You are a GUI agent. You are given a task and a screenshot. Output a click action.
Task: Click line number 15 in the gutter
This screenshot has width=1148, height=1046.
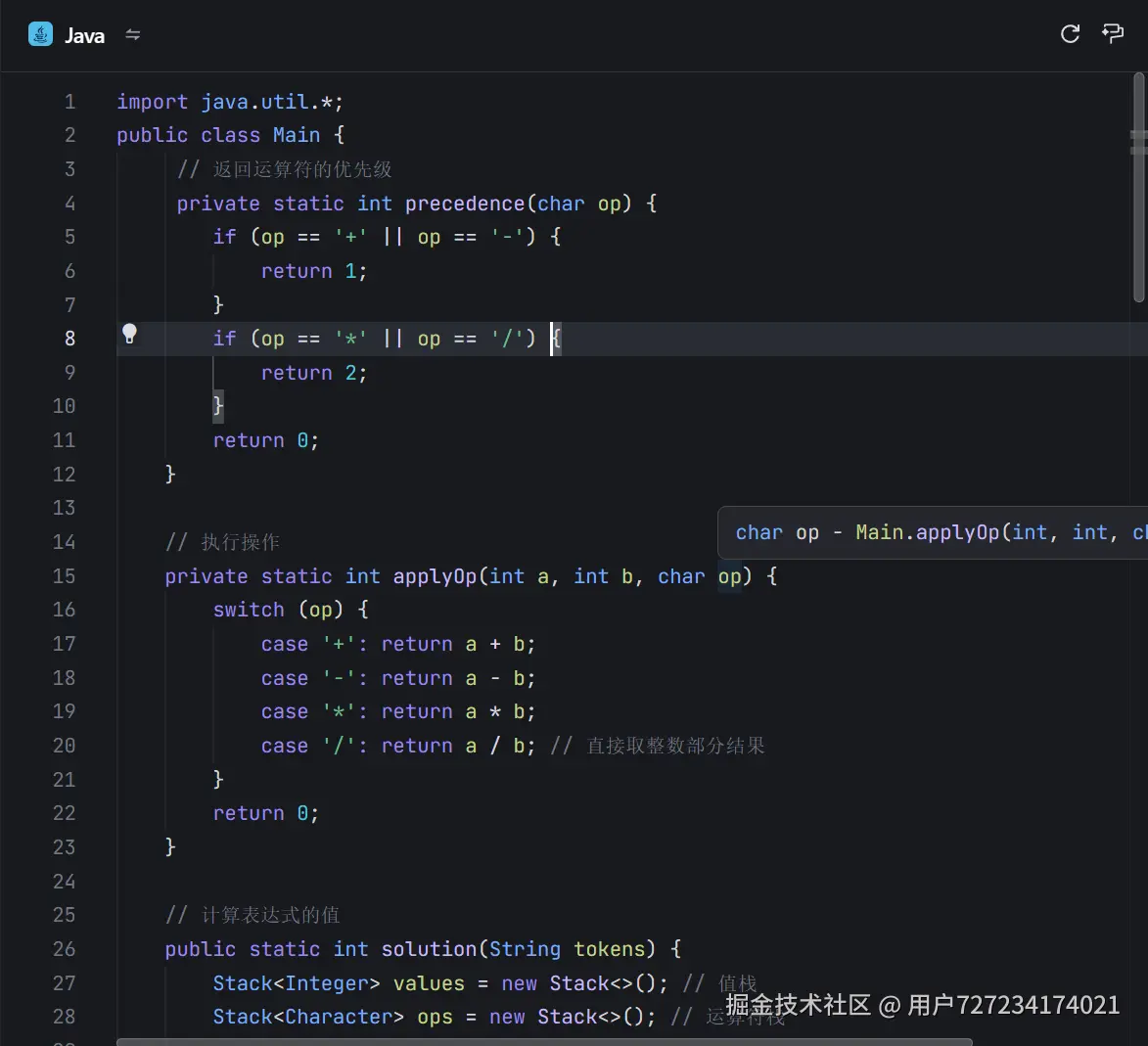pyautogui.click(x=64, y=576)
